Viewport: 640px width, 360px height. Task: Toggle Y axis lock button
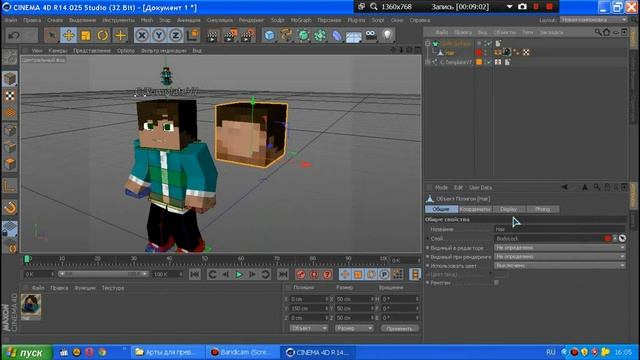pos(159,36)
